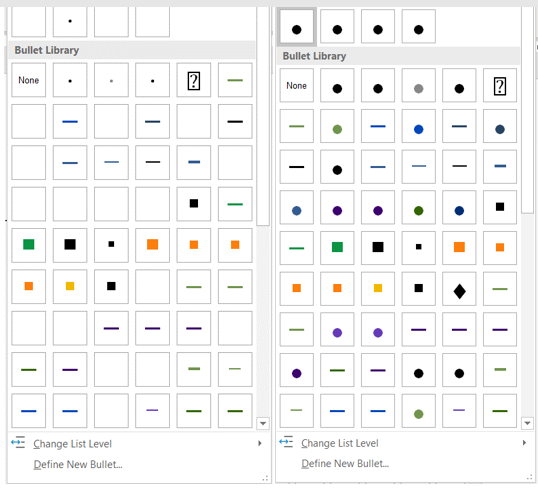The width and height of the screenshot is (538, 492).
Task: Select highlighted recently used bullet in right panel
Action: pyautogui.click(x=296, y=26)
